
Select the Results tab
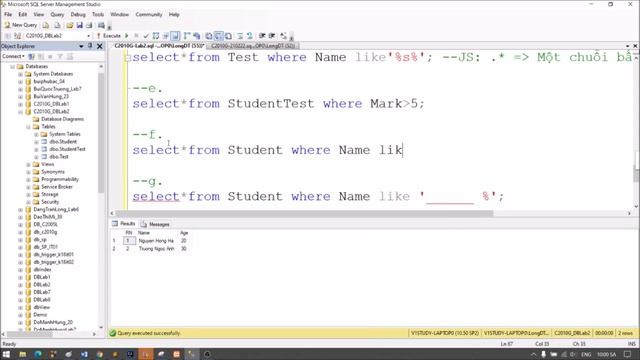coord(124,224)
